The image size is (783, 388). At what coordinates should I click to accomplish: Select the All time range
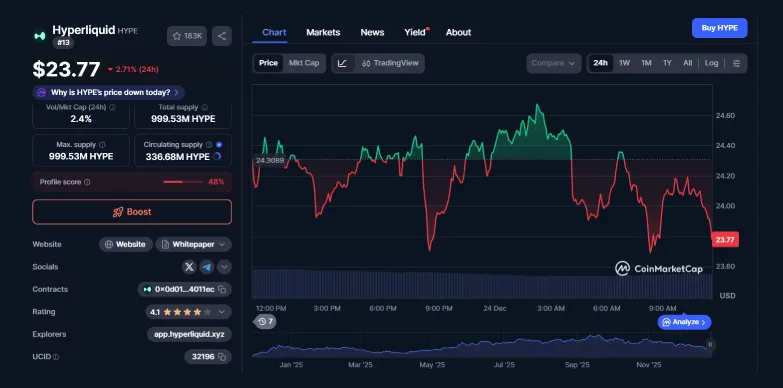[x=688, y=63]
